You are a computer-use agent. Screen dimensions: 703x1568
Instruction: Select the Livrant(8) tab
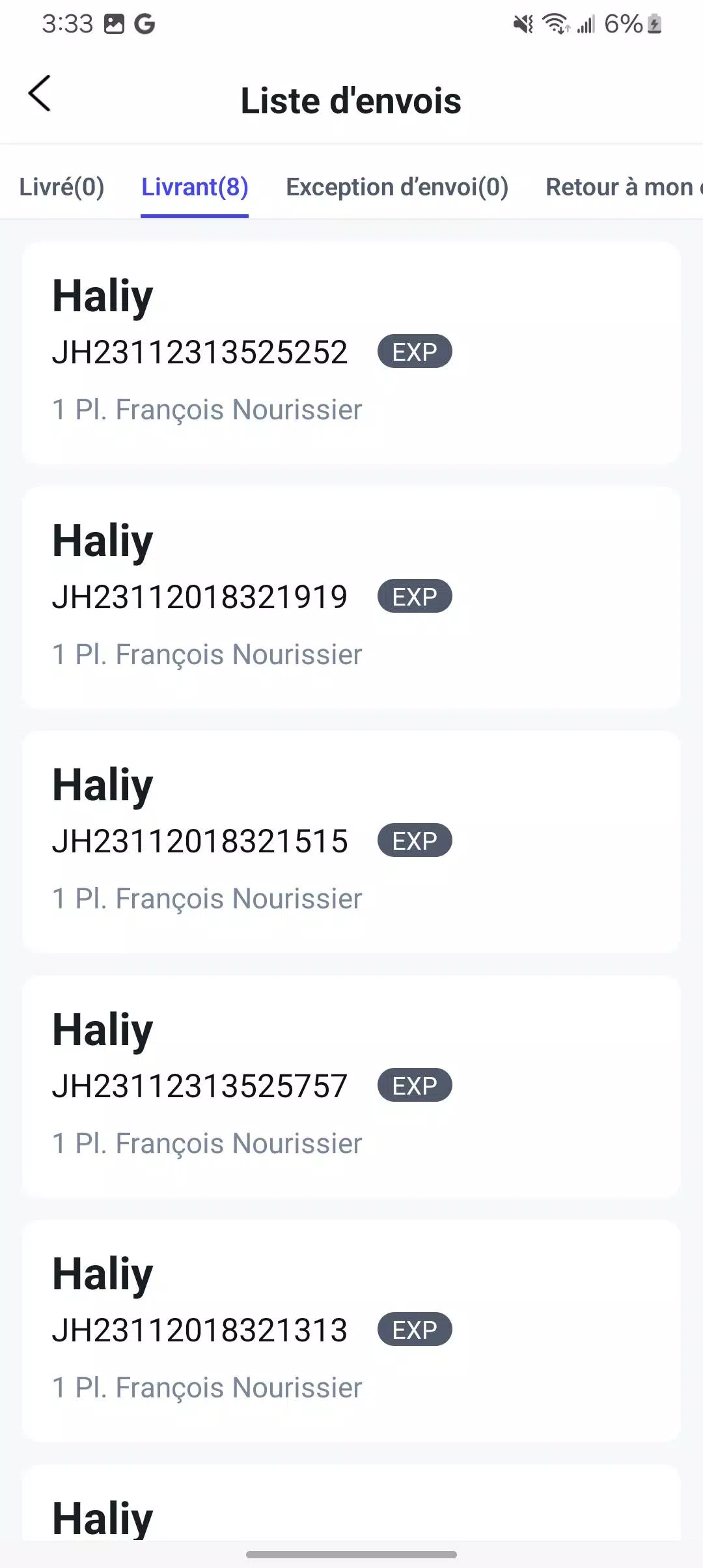tap(195, 187)
